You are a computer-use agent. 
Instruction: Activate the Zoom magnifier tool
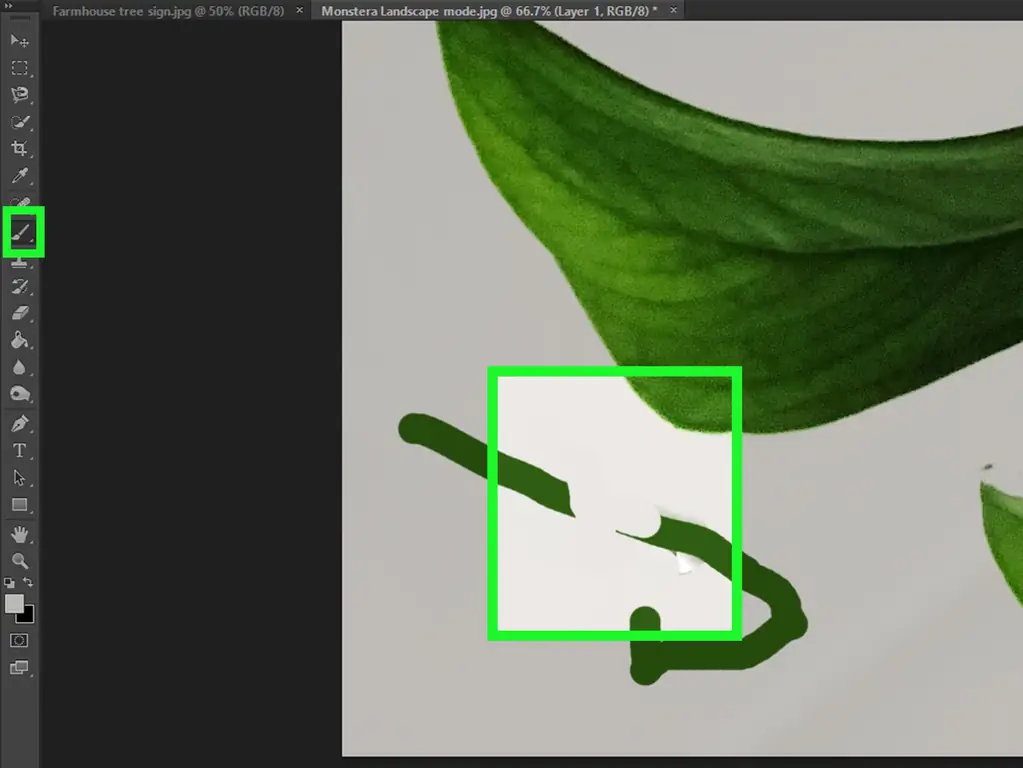point(20,561)
